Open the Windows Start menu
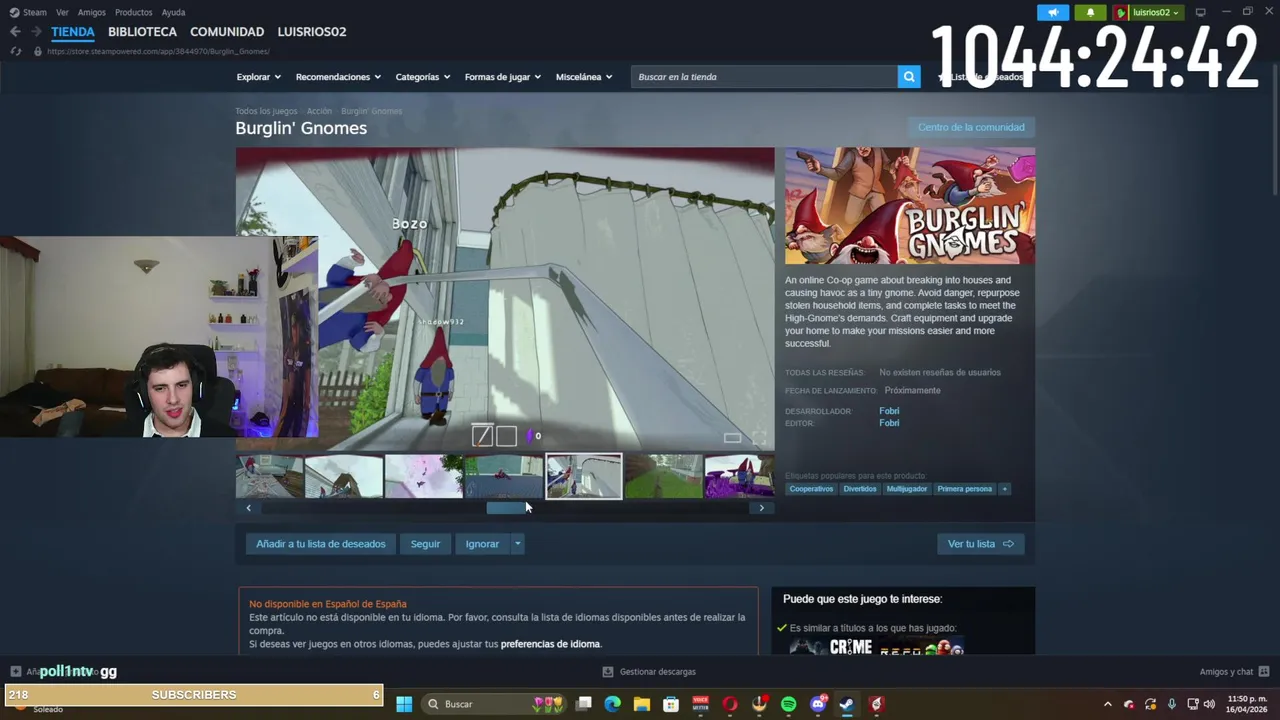This screenshot has height=720, width=1280. 404,704
